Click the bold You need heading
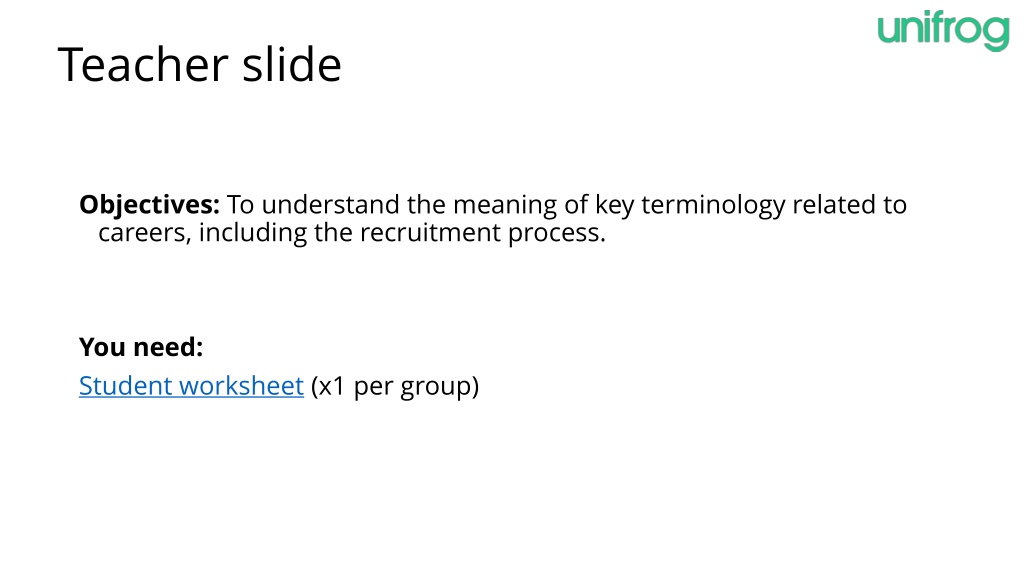 (x=141, y=347)
